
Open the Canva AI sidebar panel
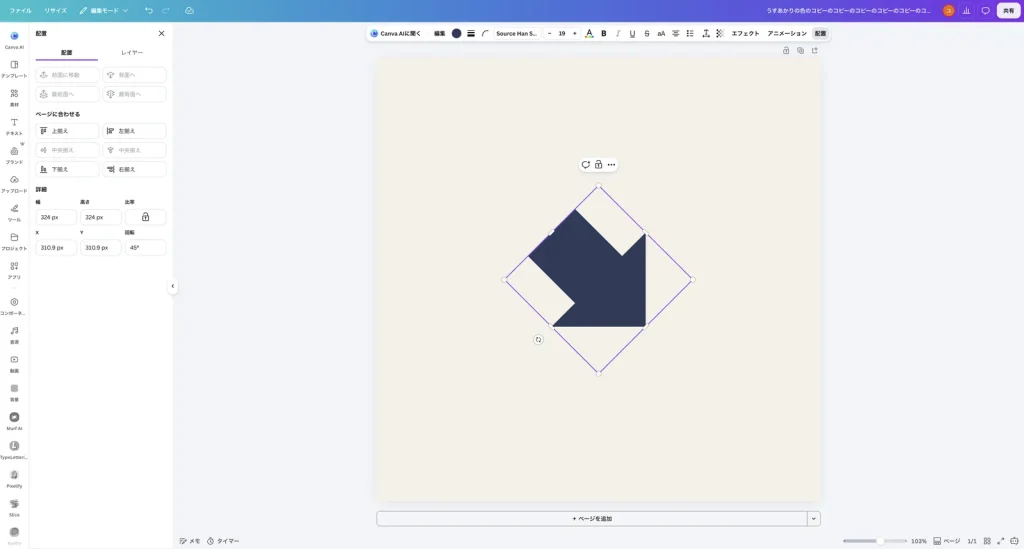coord(14,39)
